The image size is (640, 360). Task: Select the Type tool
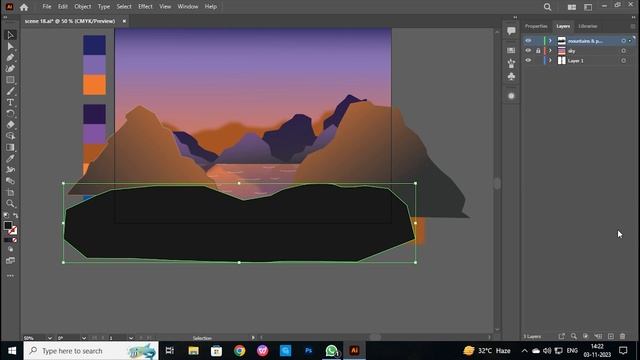point(11,102)
